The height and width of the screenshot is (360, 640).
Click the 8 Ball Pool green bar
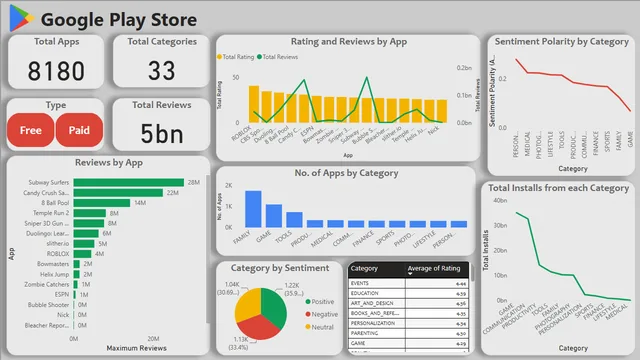click(102, 203)
